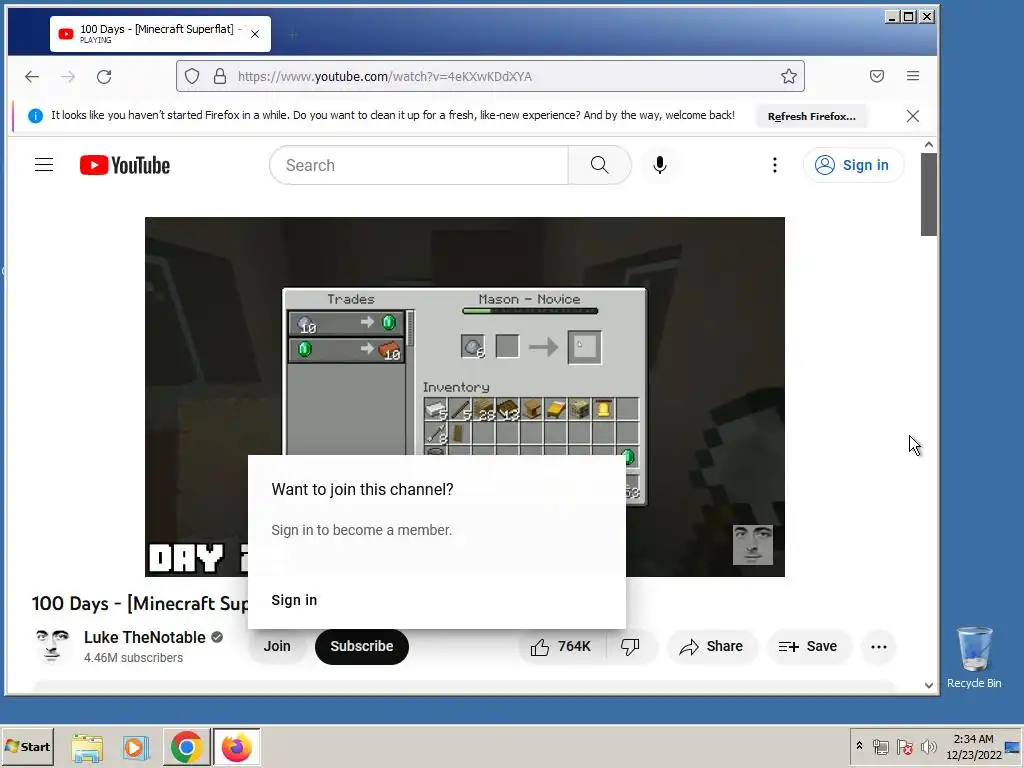Open more actions ellipsis menu
Screen dimensions: 1024x768
pos(879,647)
